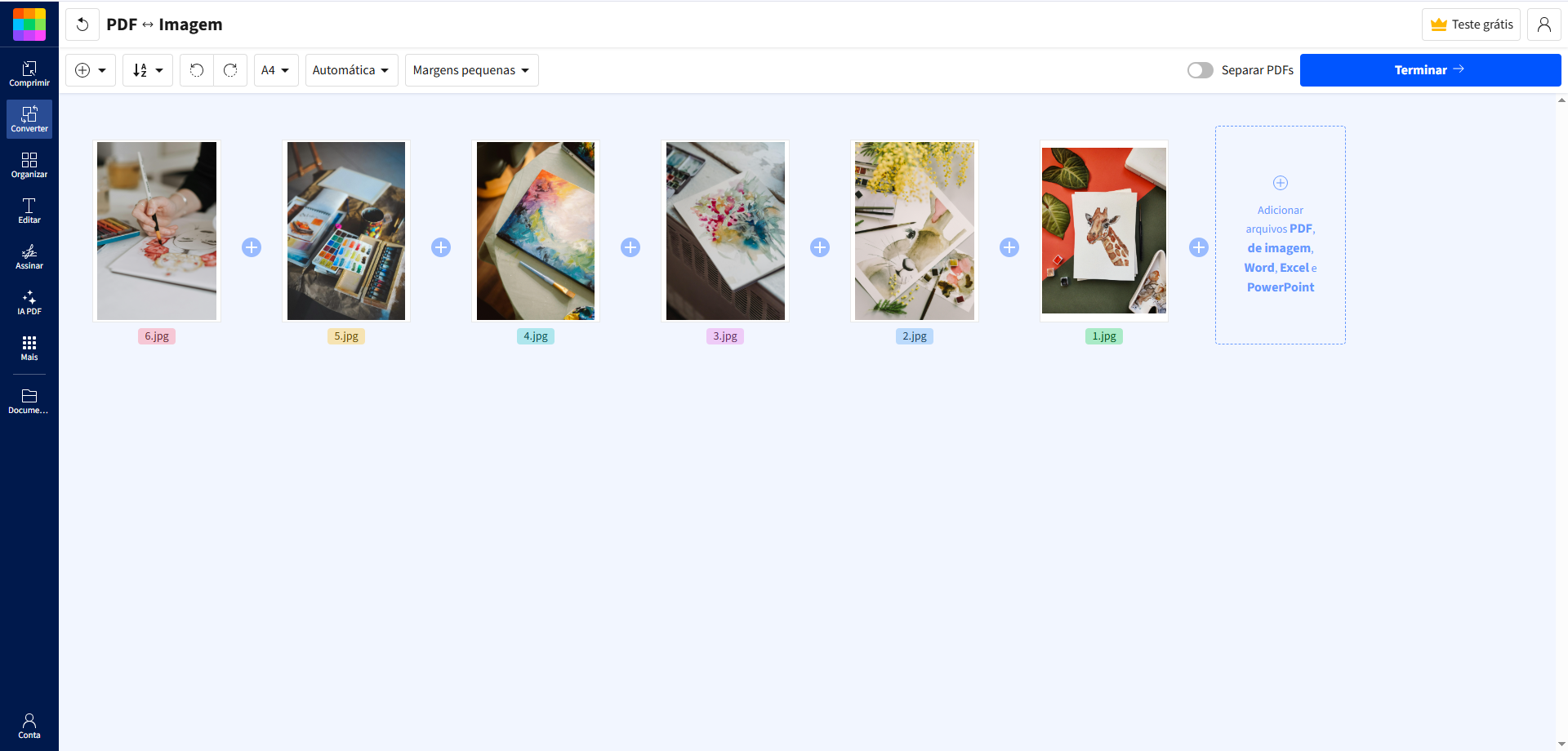Open the Mais menu in sidebar
The width and height of the screenshot is (1568, 751).
coord(29,348)
